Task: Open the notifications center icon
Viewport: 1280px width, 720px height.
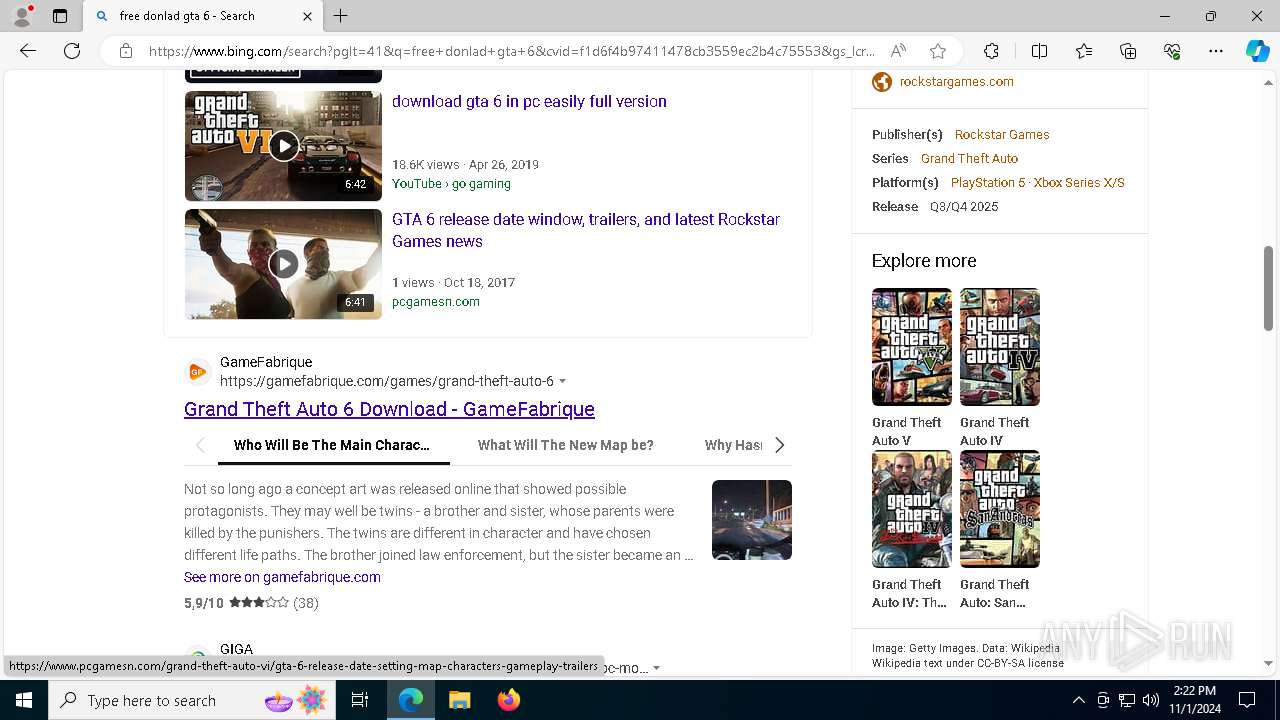Action: pos(1247,700)
